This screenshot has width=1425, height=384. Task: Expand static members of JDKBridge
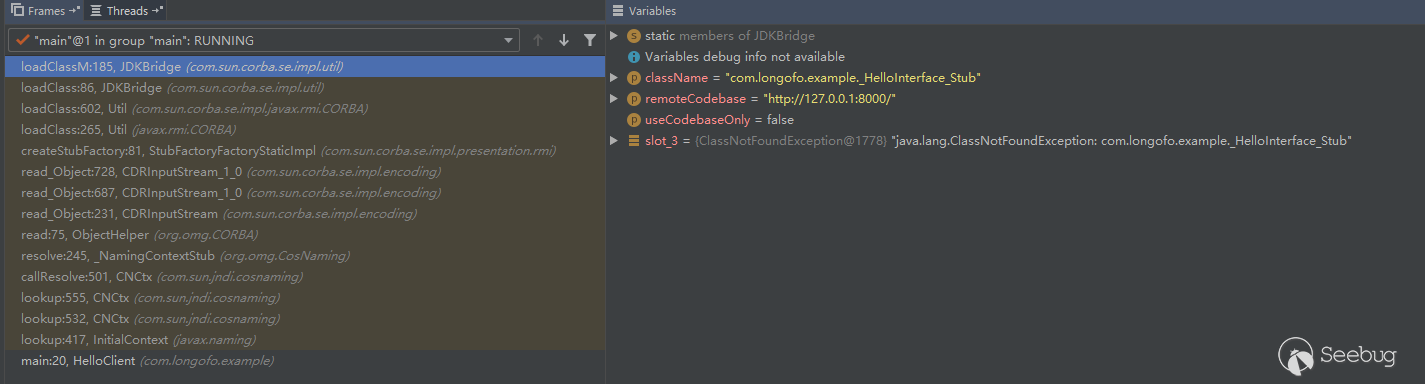point(614,36)
